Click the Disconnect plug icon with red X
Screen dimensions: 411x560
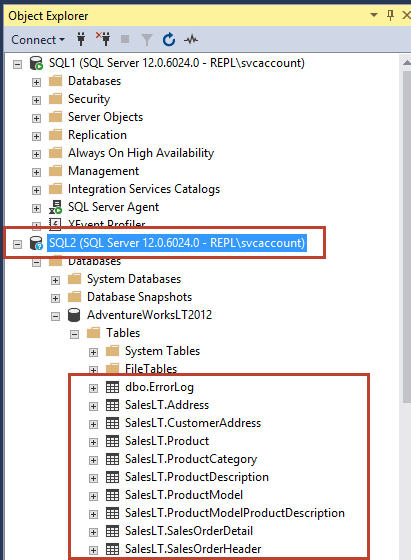[103, 39]
